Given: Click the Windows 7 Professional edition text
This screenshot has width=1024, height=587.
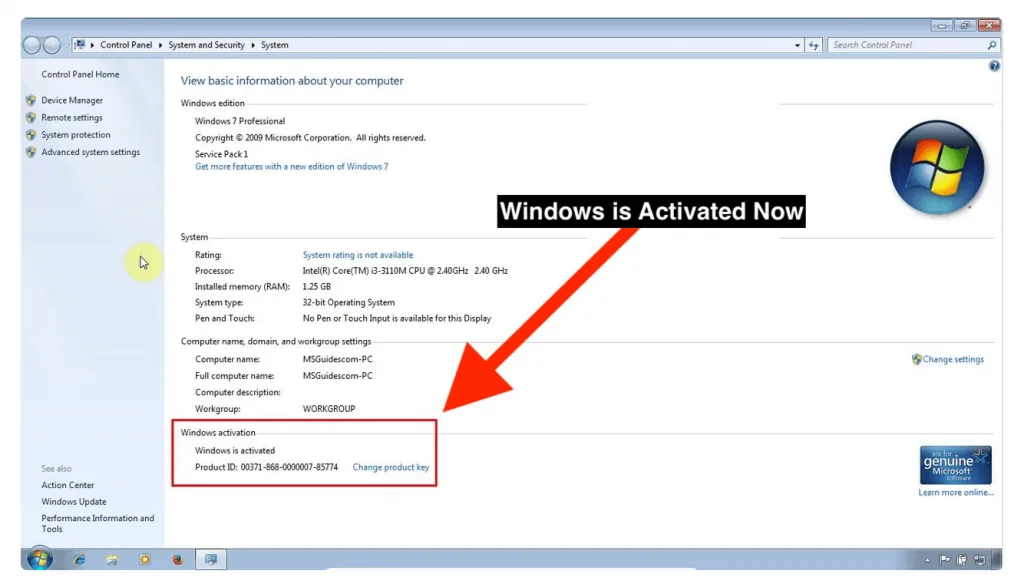Looking at the screenshot, I should [240, 121].
